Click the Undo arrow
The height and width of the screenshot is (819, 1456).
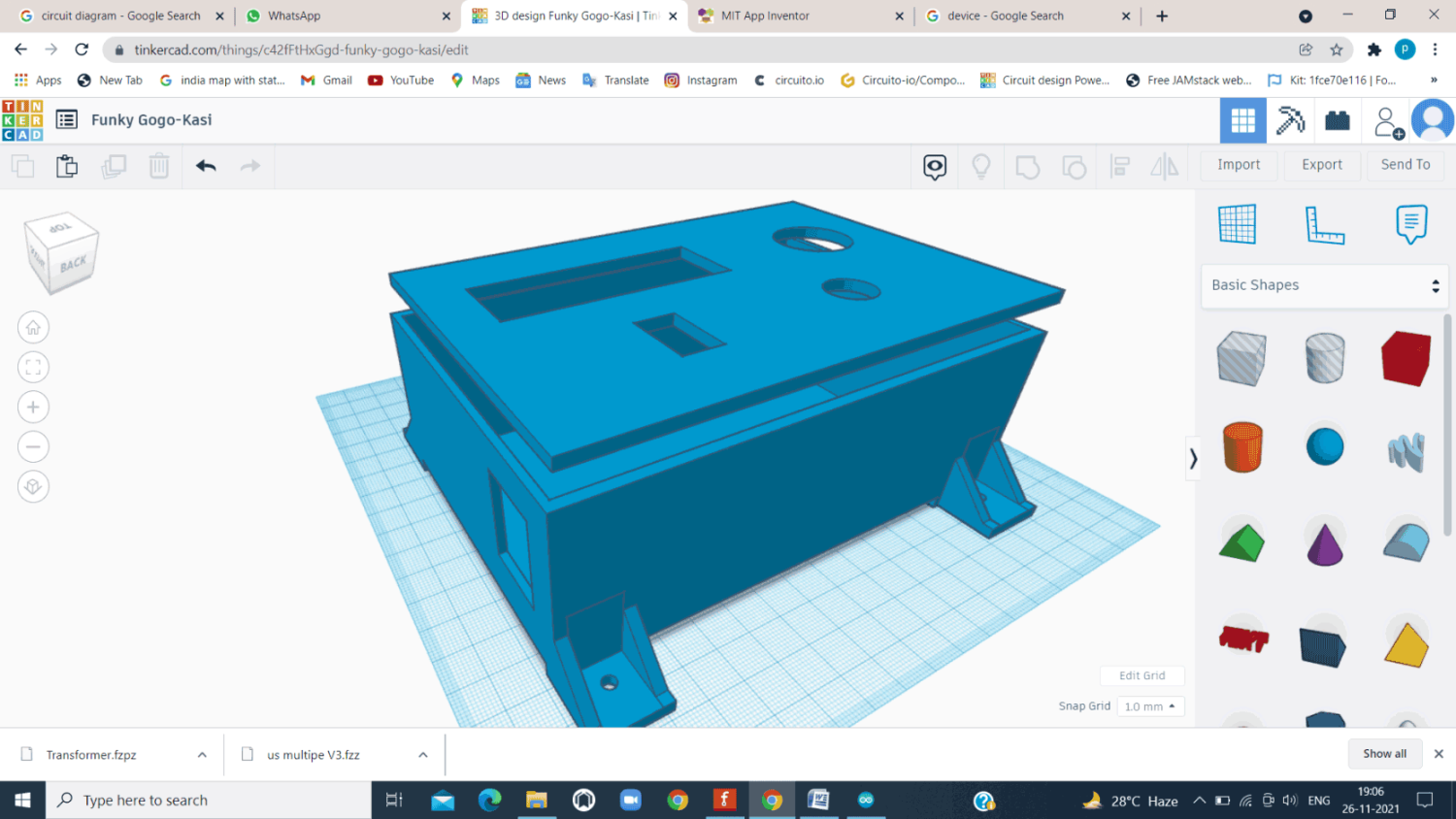tap(205, 166)
